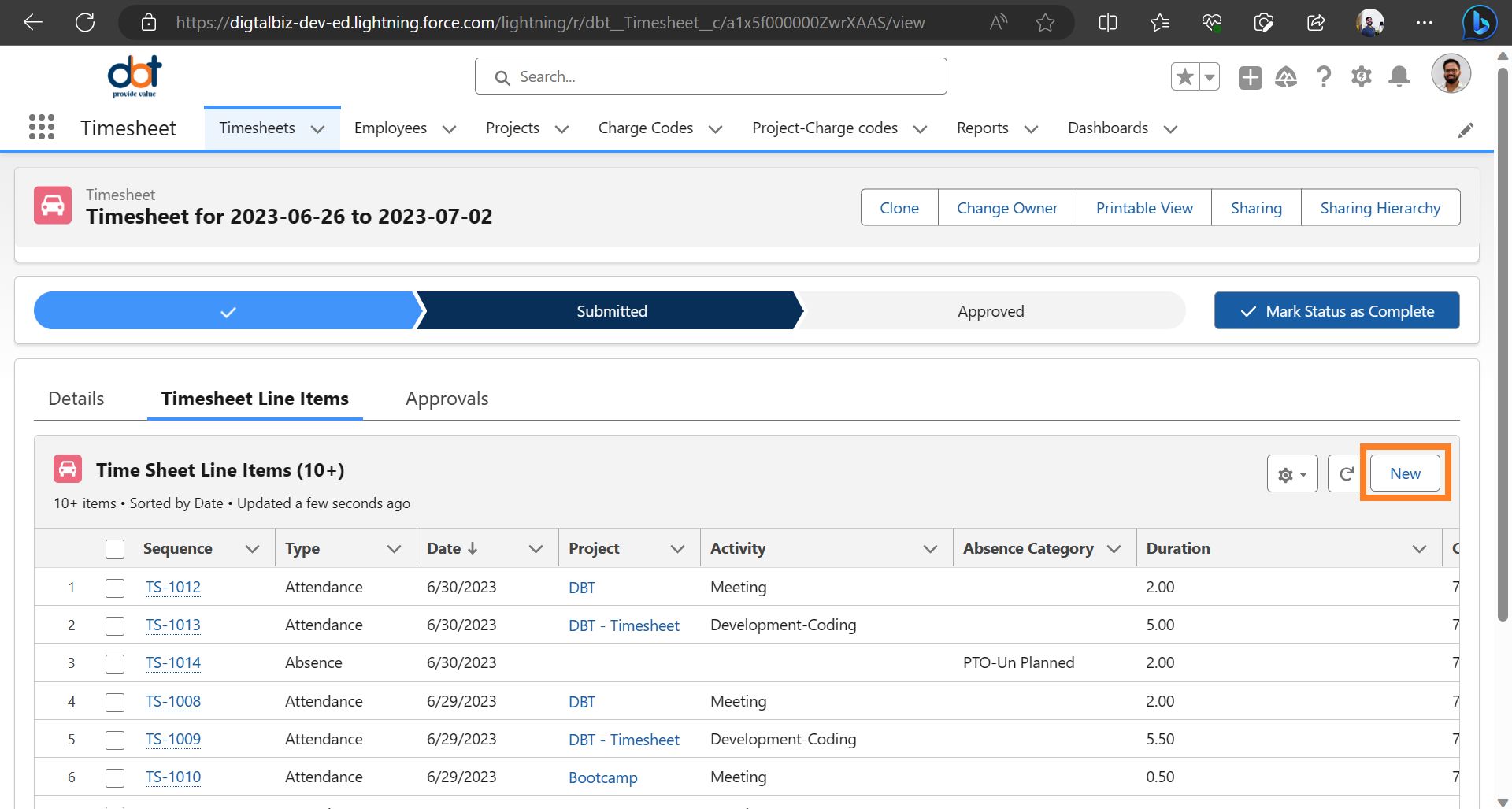Image resolution: width=1512 pixels, height=809 pixels.
Task: Open Sequence column actions chevron
Action: point(252,548)
